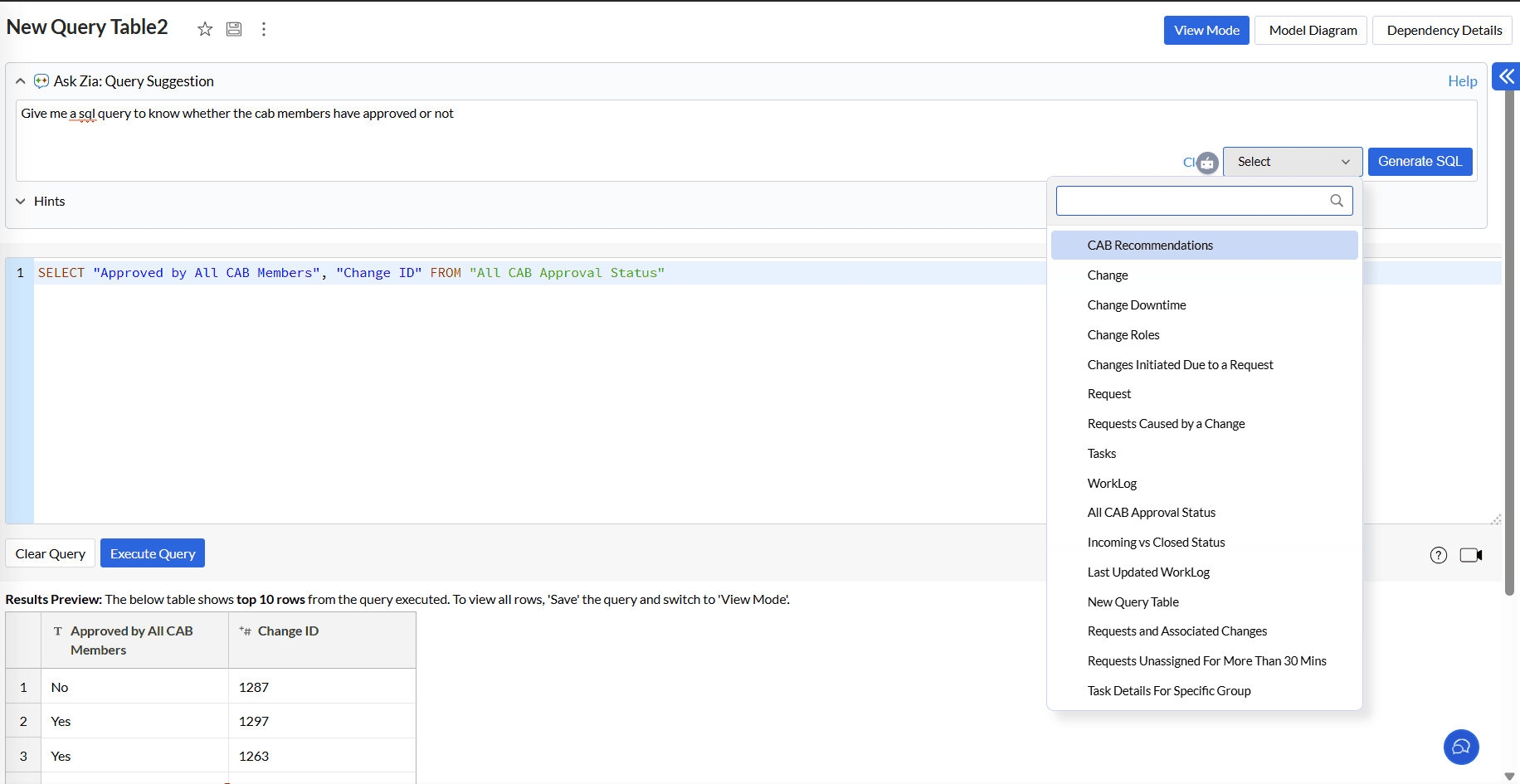Click inside the dropdown search field
This screenshot has height=784, width=1520.
click(1191, 201)
